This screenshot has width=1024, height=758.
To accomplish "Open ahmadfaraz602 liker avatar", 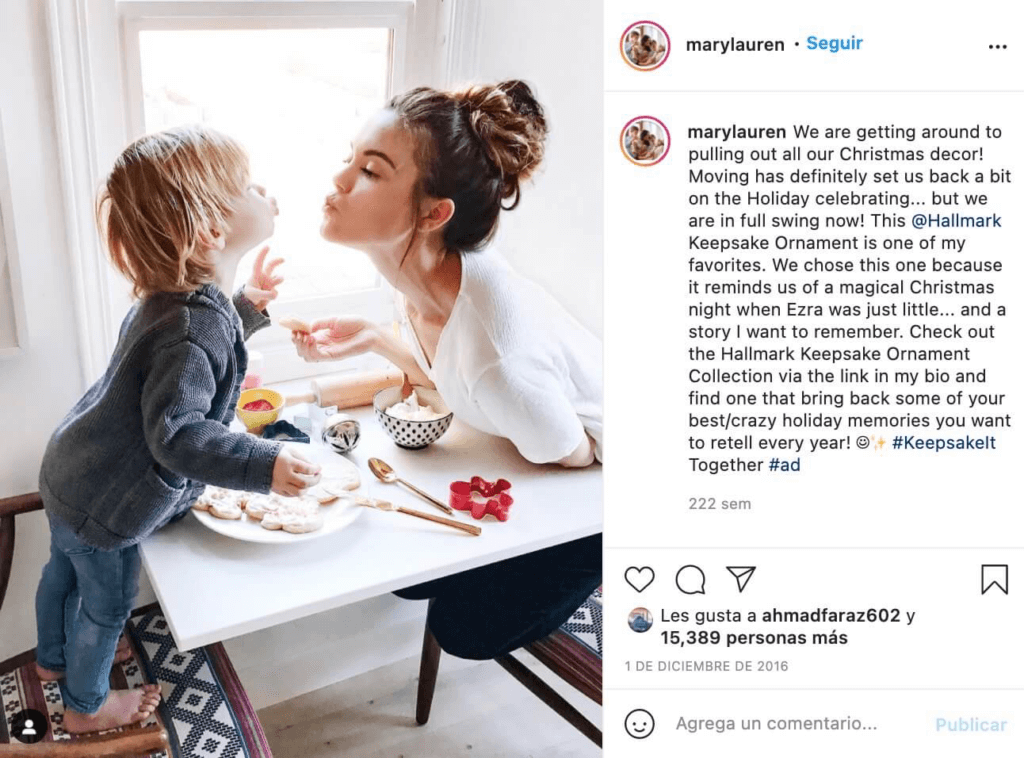I will click(x=640, y=620).
